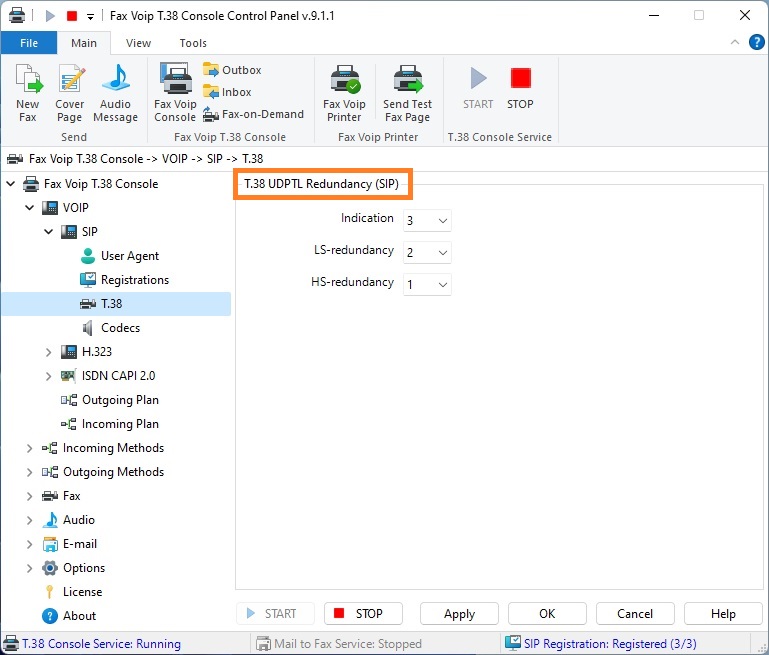
Task: Expand the Options tree node
Action: point(29,568)
